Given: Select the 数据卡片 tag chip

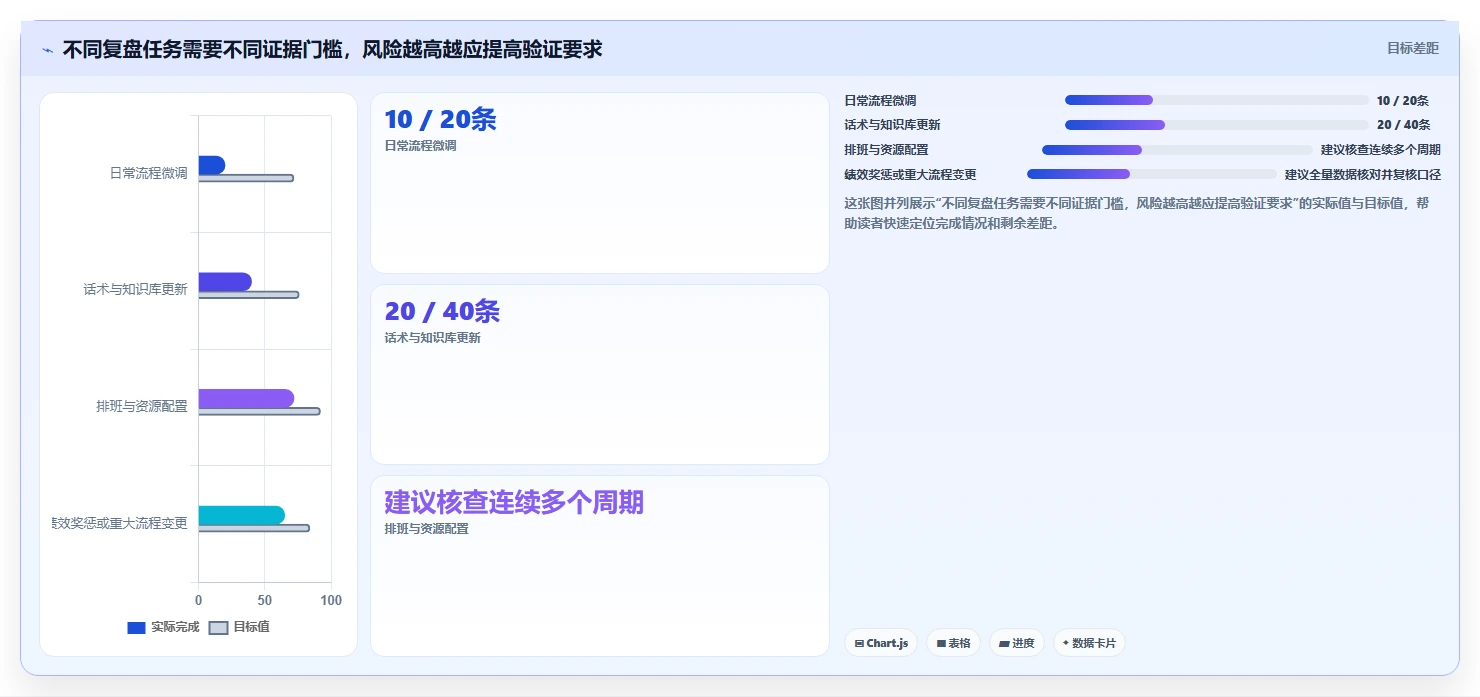Looking at the screenshot, I should (x=1089, y=643).
